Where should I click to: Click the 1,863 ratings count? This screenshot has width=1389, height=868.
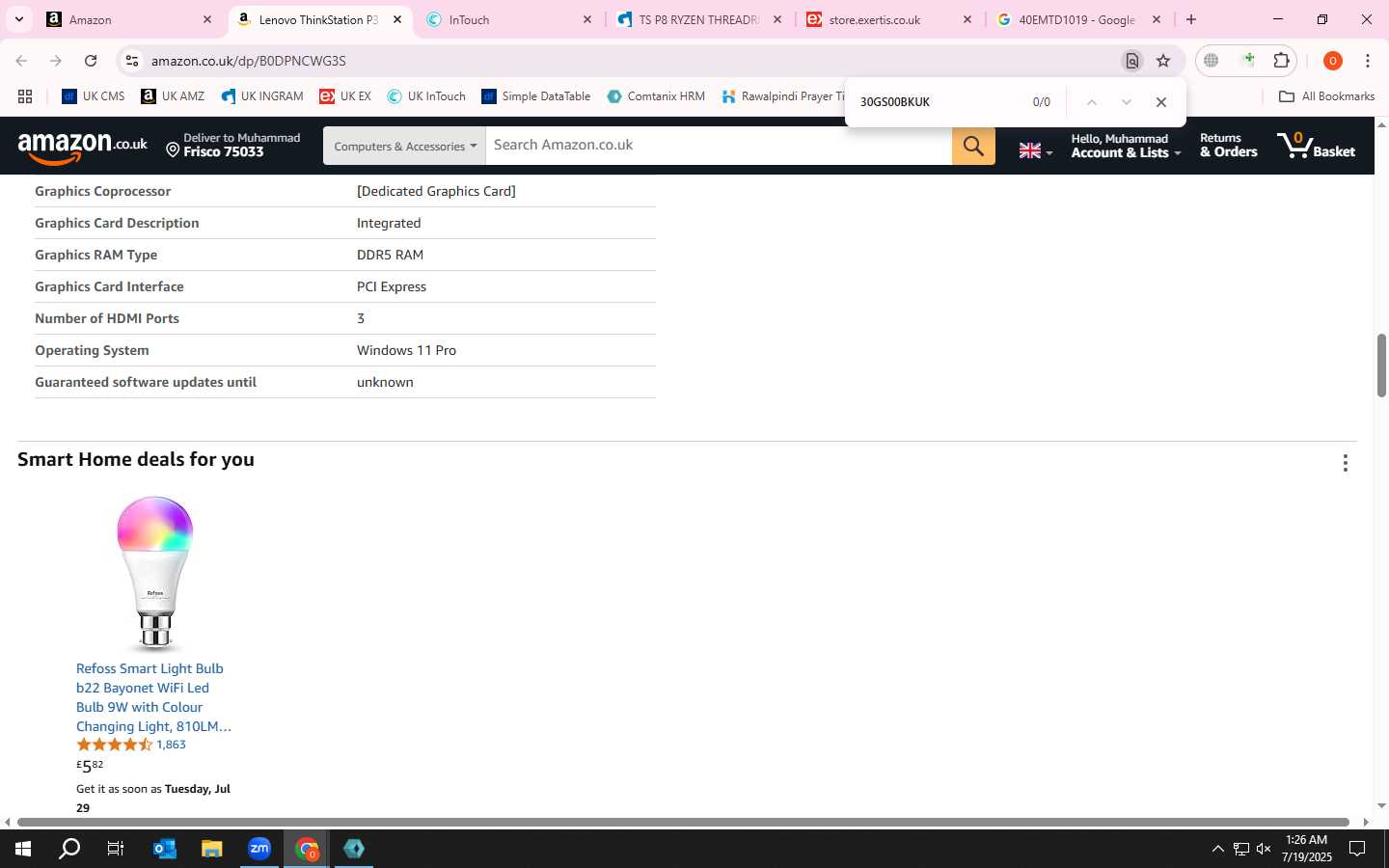171,745
